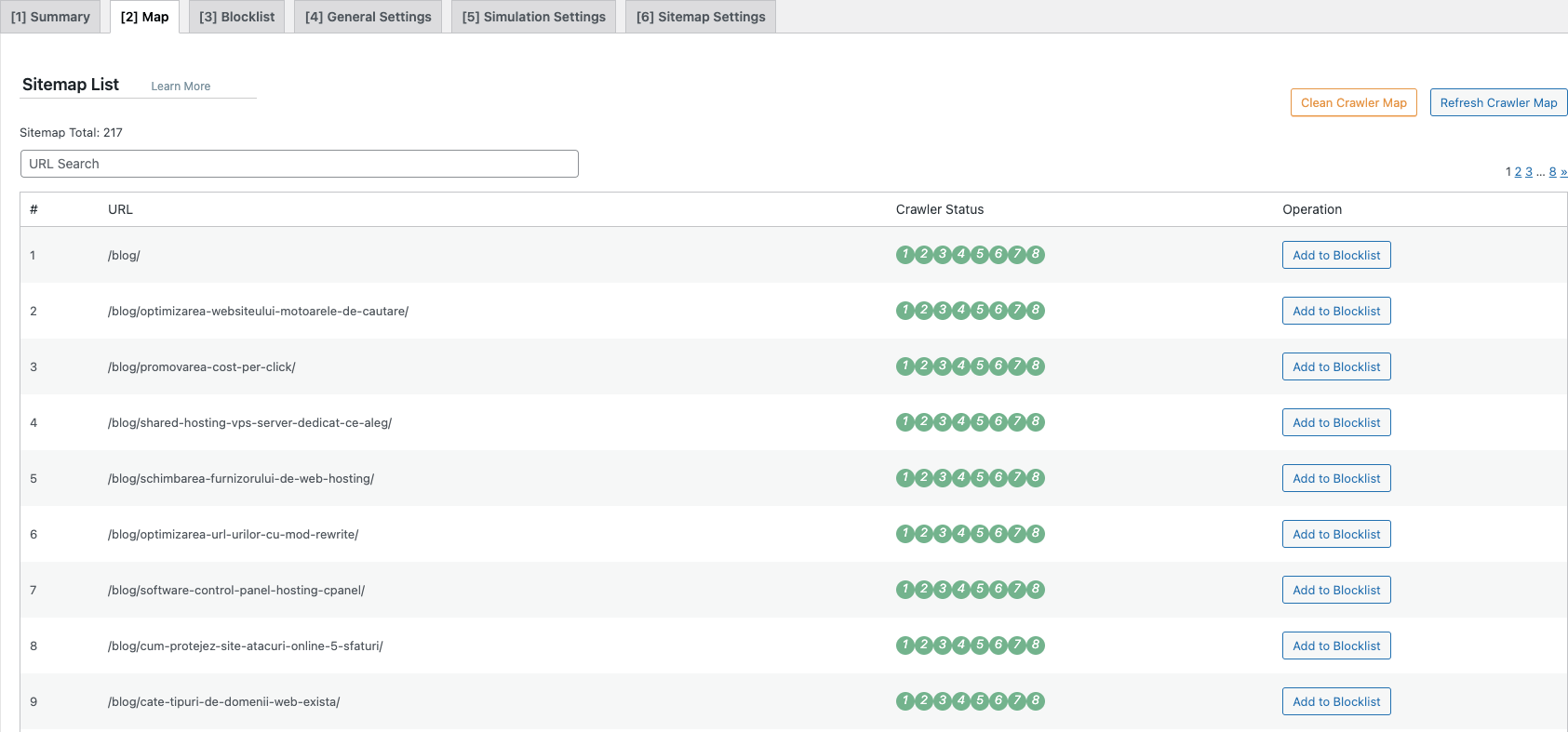Click crawler badge 2 for schimbarea-furnizorului row
This screenshot has width=1568, height=732.
(923, 478)
